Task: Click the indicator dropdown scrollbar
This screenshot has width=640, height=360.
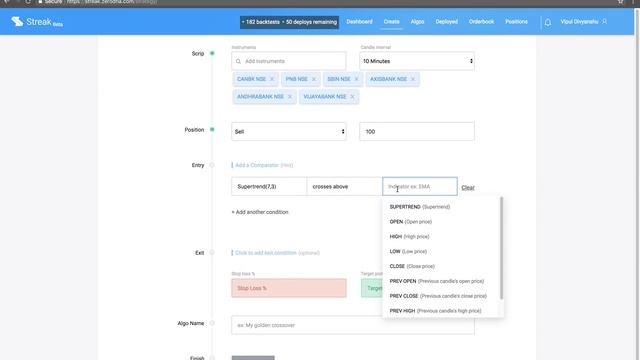Action: 501,248
